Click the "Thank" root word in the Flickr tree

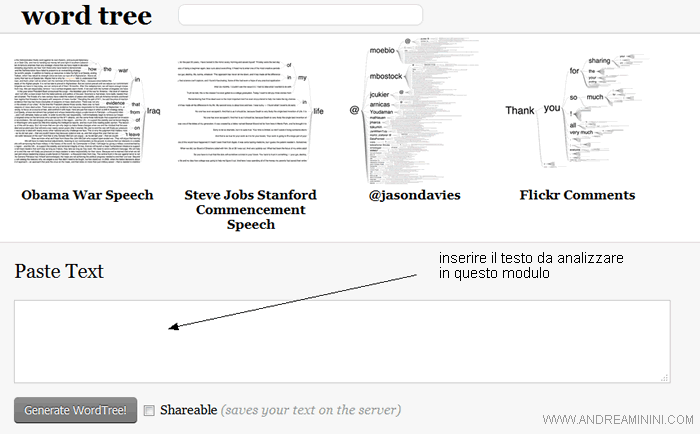520,110
